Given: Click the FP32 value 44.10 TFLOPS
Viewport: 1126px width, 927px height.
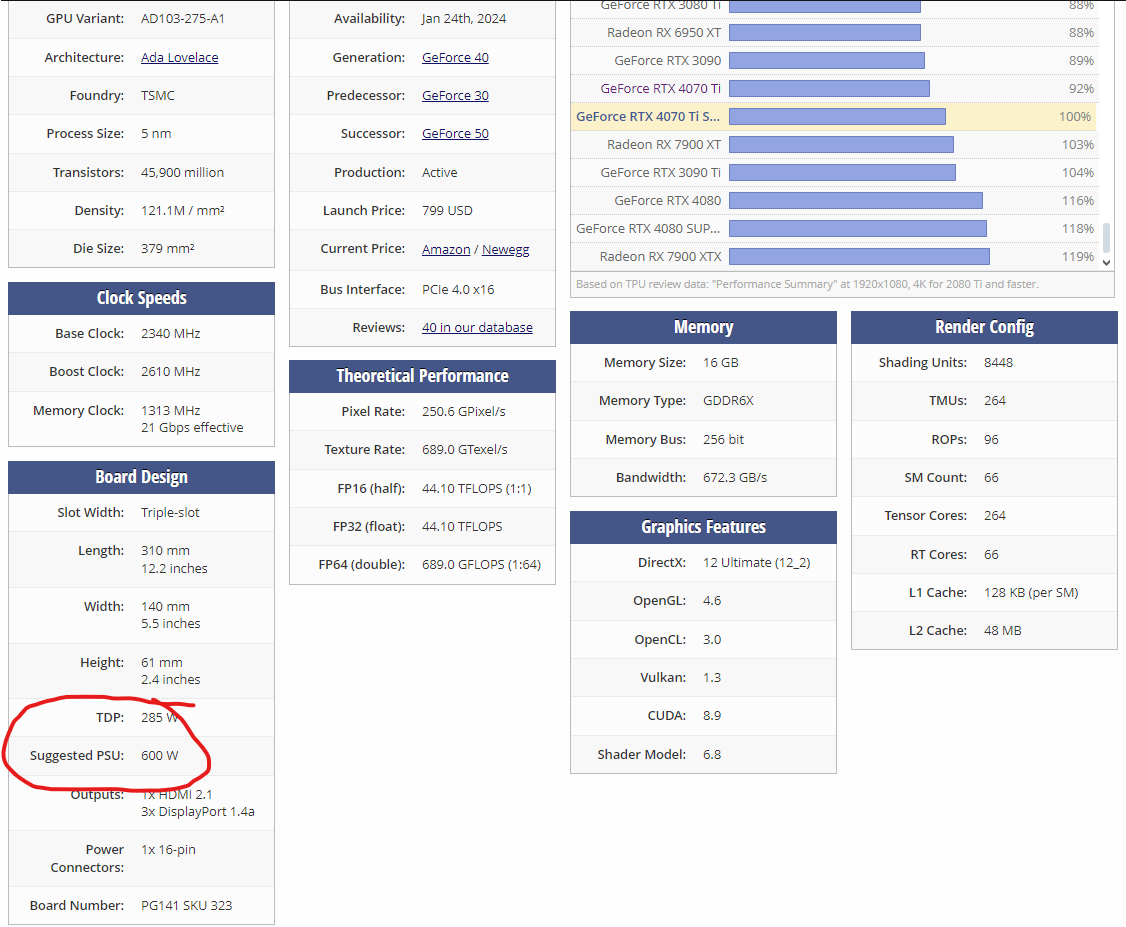Looking at the screenshot, I should 462,526.
